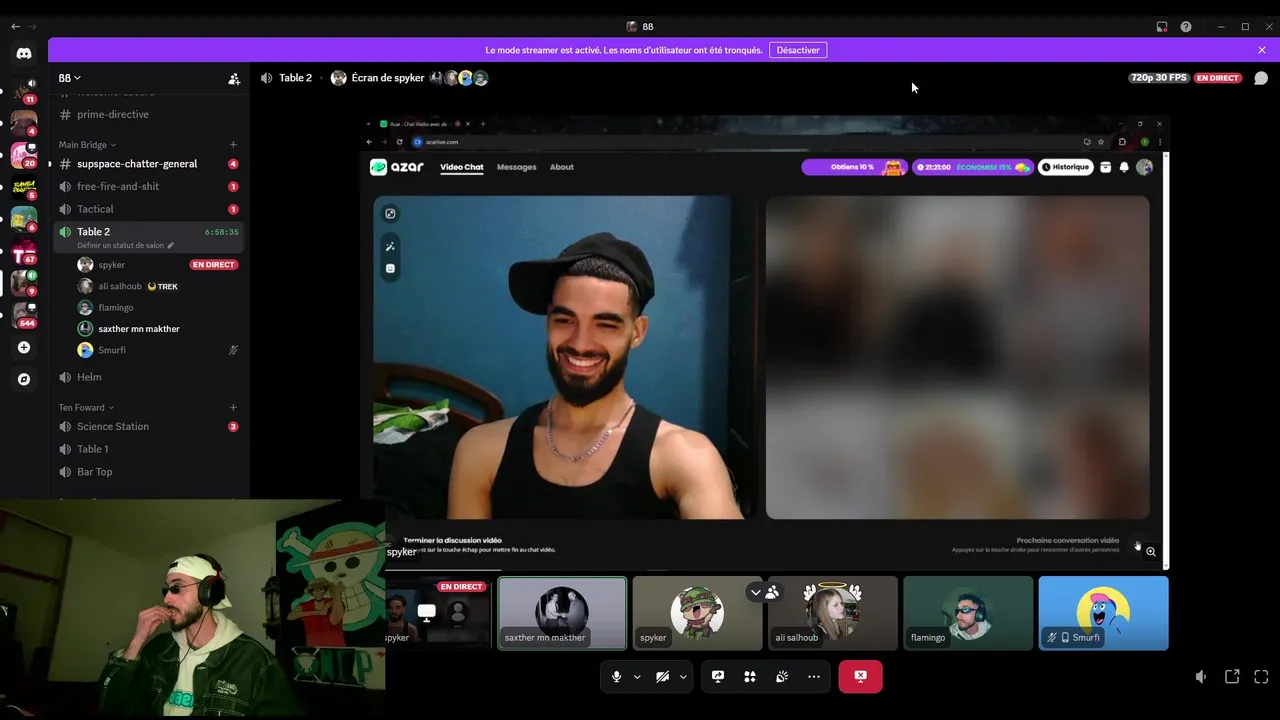Viewport: 1280px width, 720px height.
Task: Open the help question mark icon
Action: pyautogui.click(x=1186, y=27)
